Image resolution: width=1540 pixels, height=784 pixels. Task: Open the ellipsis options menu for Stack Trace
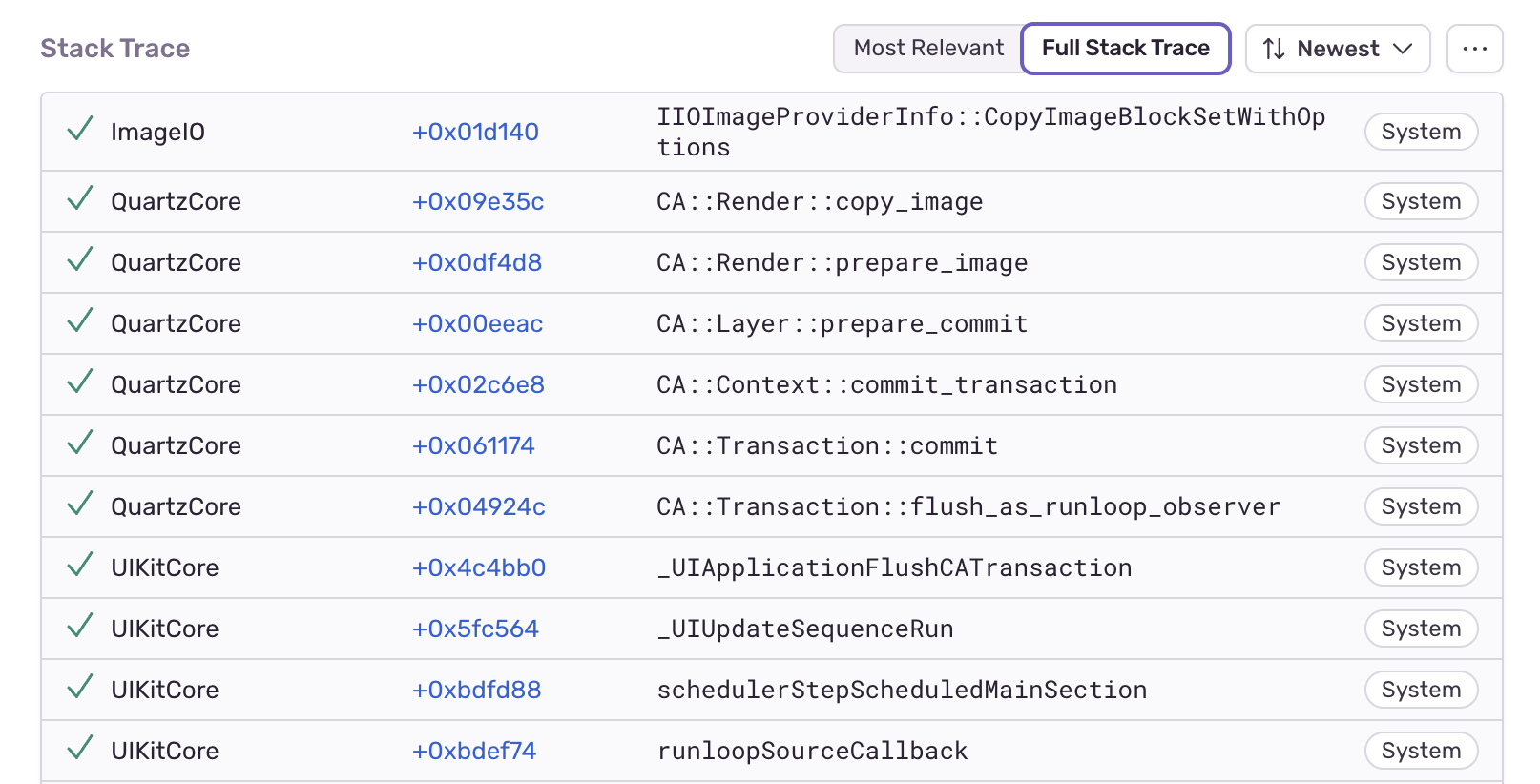[1474, 48]
